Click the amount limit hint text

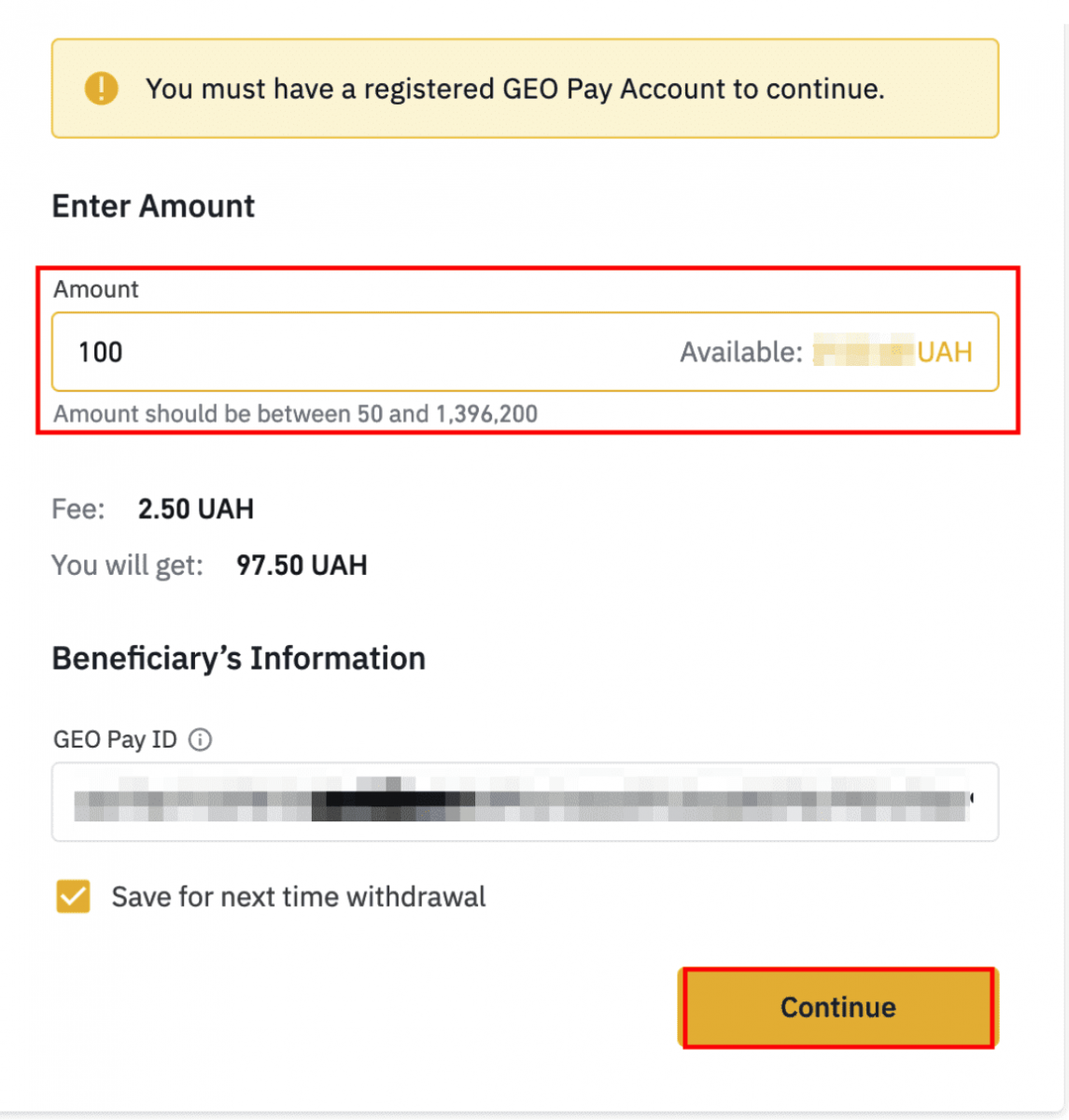[x=295, y=413]
